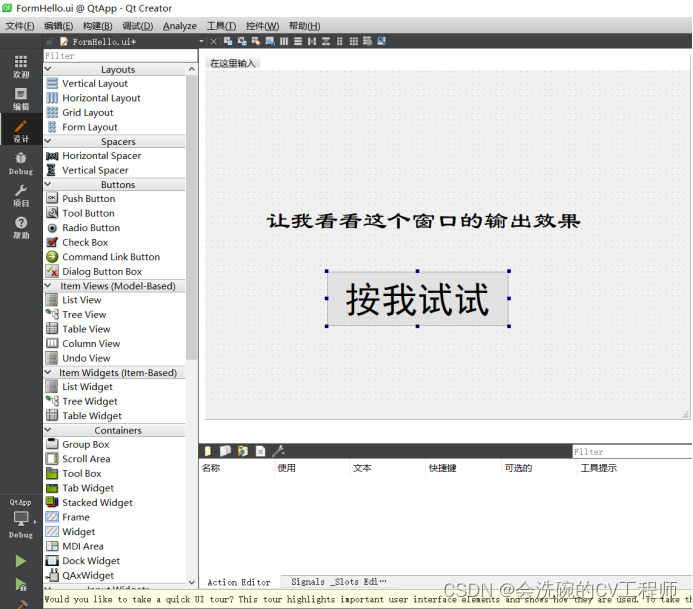Select Edit Tab Order mode in toolbar
The image size is (693, 609).
coord(270,41)
